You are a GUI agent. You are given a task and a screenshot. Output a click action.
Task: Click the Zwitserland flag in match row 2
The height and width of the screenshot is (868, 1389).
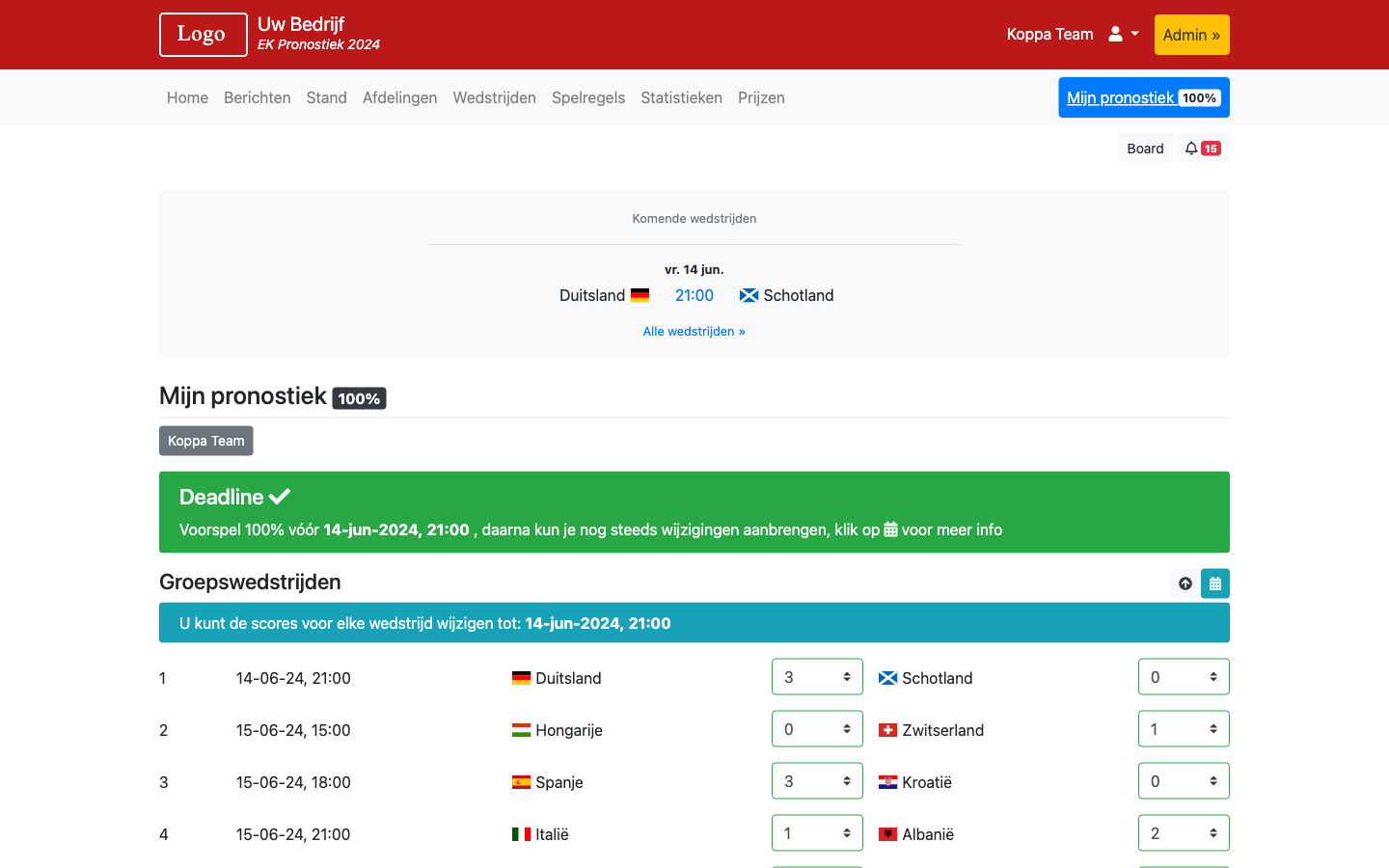tap(887, 730)
